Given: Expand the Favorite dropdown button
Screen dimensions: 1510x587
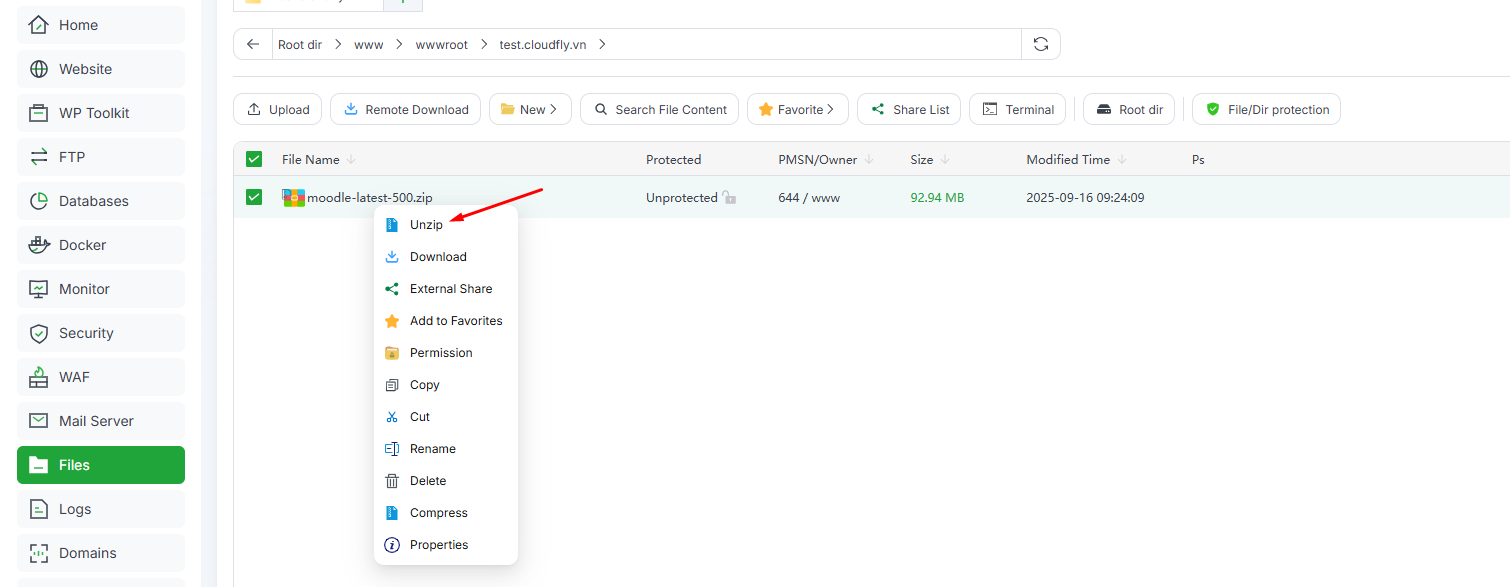Looking at the screenshot, I should coord(797,110).
